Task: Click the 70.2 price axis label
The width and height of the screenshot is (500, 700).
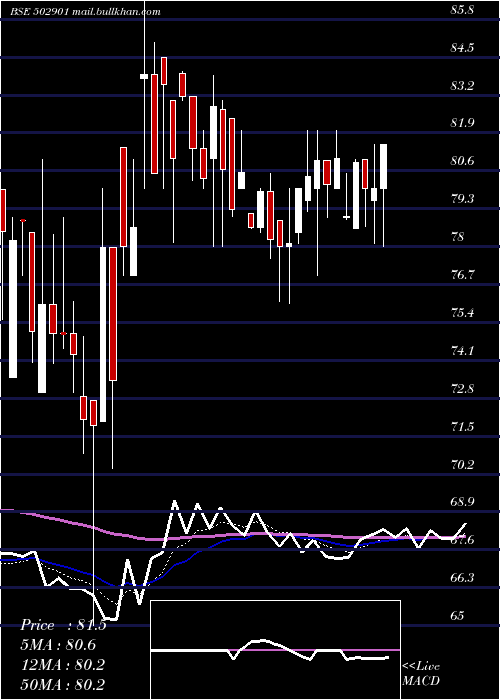Action: pos(462,465)
